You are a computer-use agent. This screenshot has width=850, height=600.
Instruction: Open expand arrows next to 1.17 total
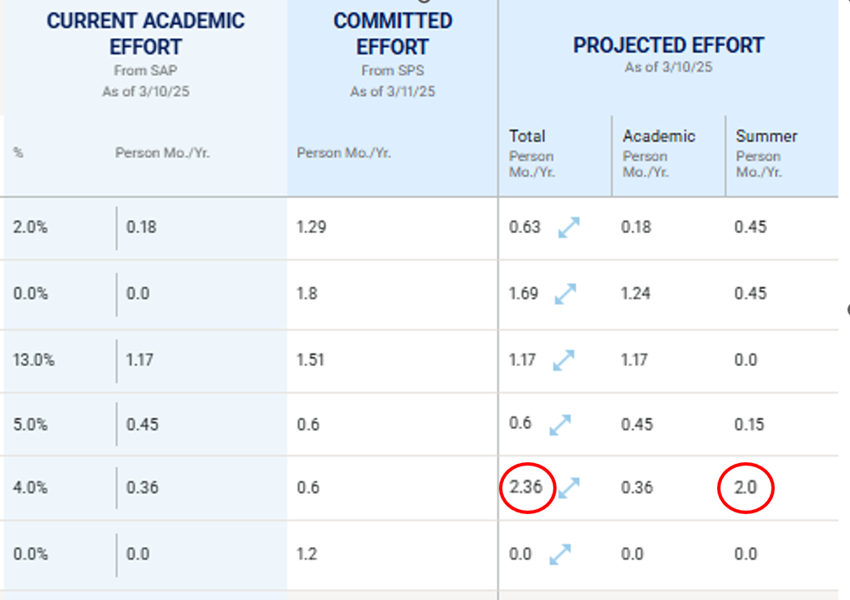click(x=564, y=360)
